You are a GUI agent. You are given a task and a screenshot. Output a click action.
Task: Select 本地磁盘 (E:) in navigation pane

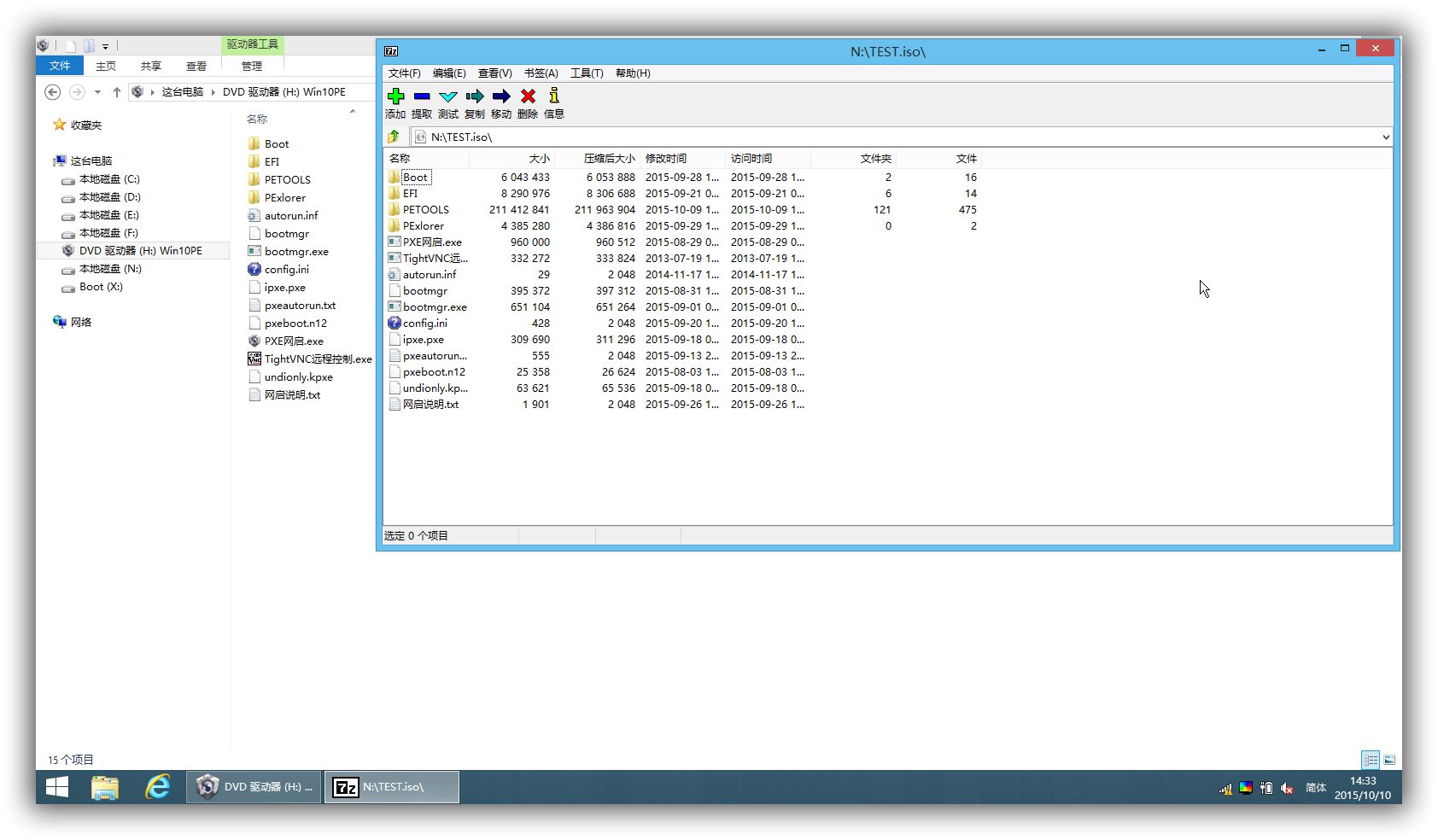click(109, 215)
